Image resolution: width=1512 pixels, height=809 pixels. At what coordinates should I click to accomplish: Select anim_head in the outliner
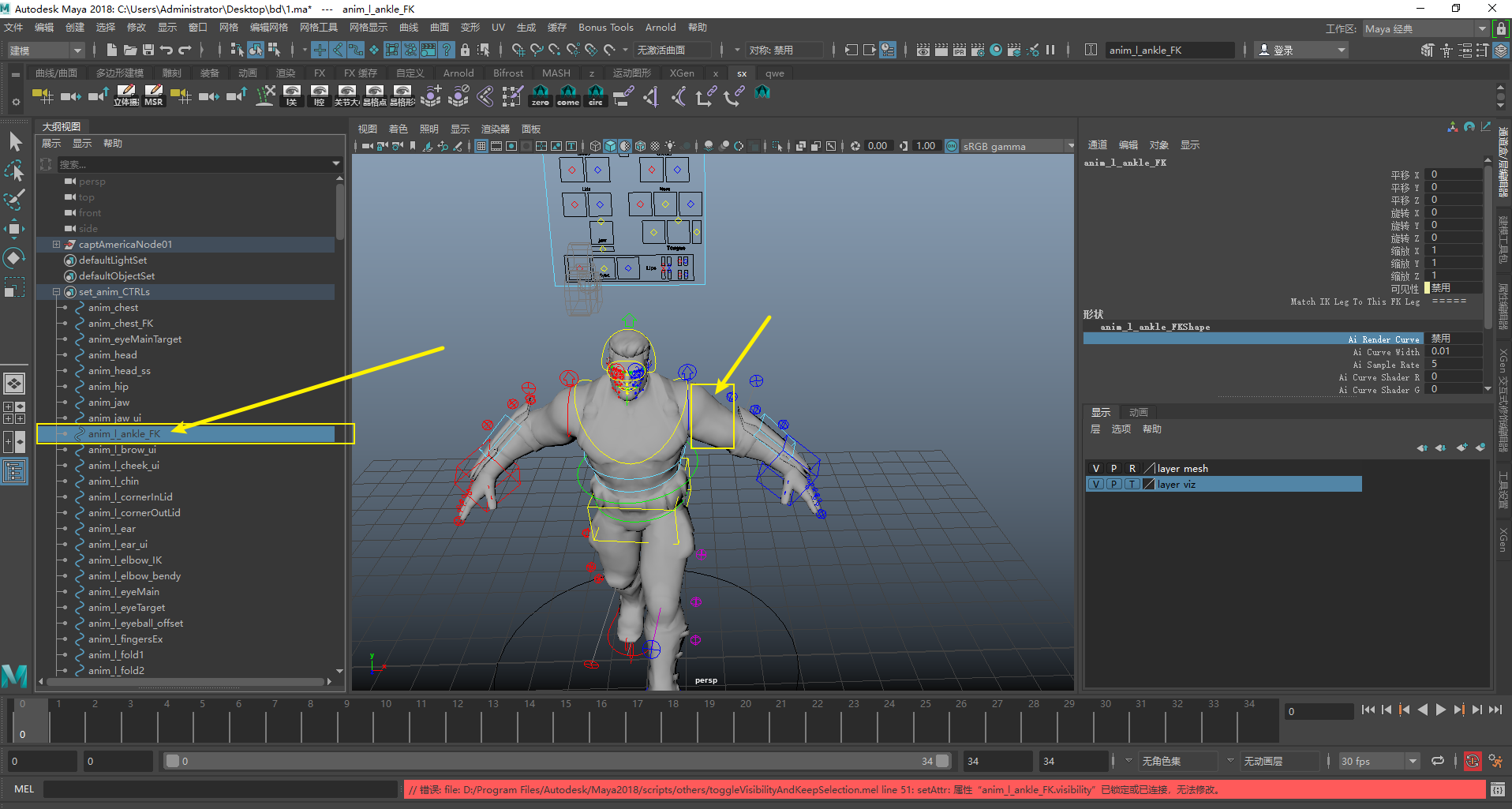[x=112, y=355]
